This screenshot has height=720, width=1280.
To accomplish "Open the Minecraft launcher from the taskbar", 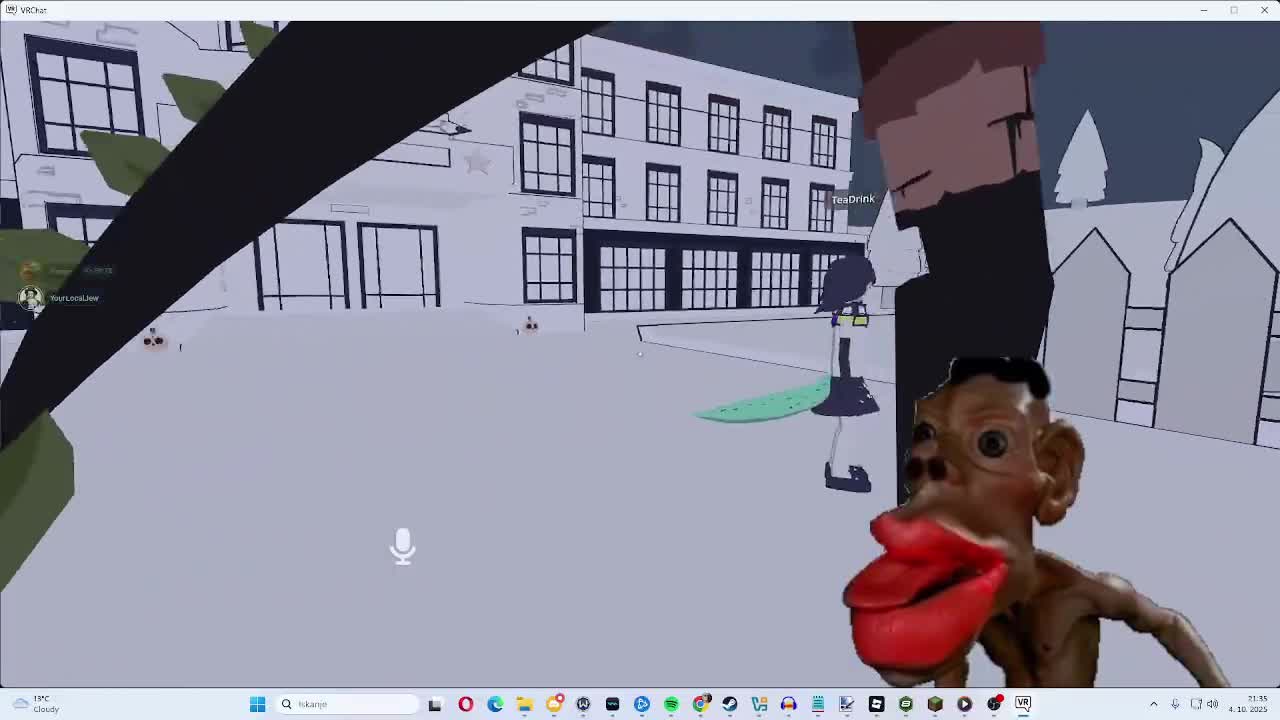I will [x=935, y=704].
